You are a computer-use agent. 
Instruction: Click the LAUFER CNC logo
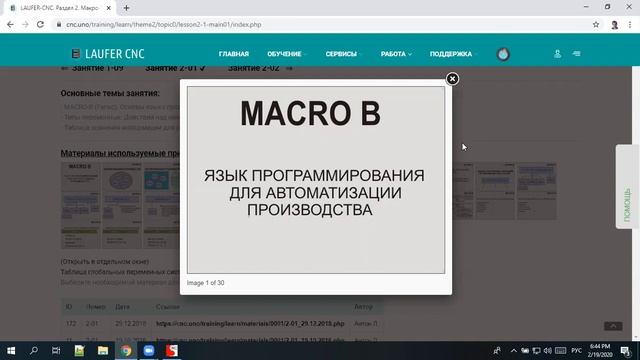pyautogui.click(x=108, y=53)
